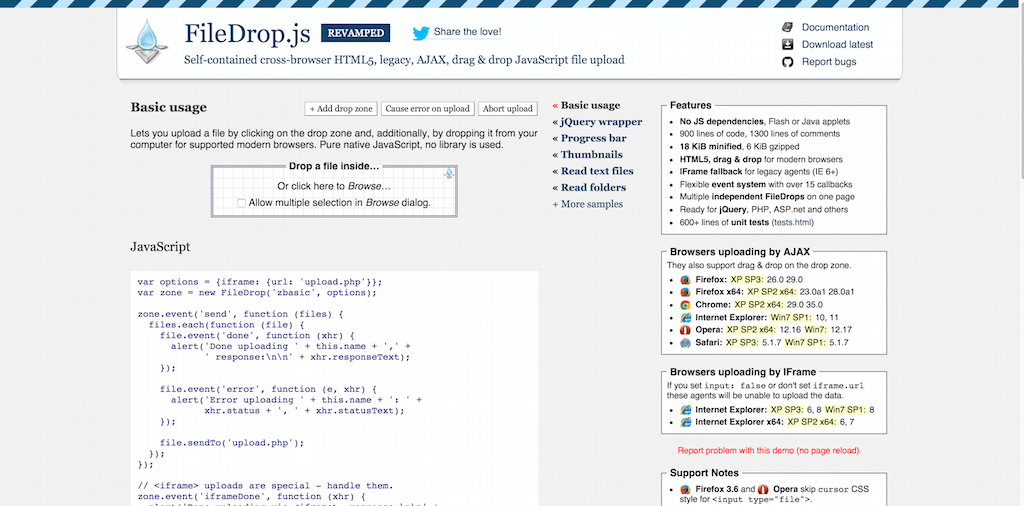Open the Read folders sample

click(x=593, y=187)
